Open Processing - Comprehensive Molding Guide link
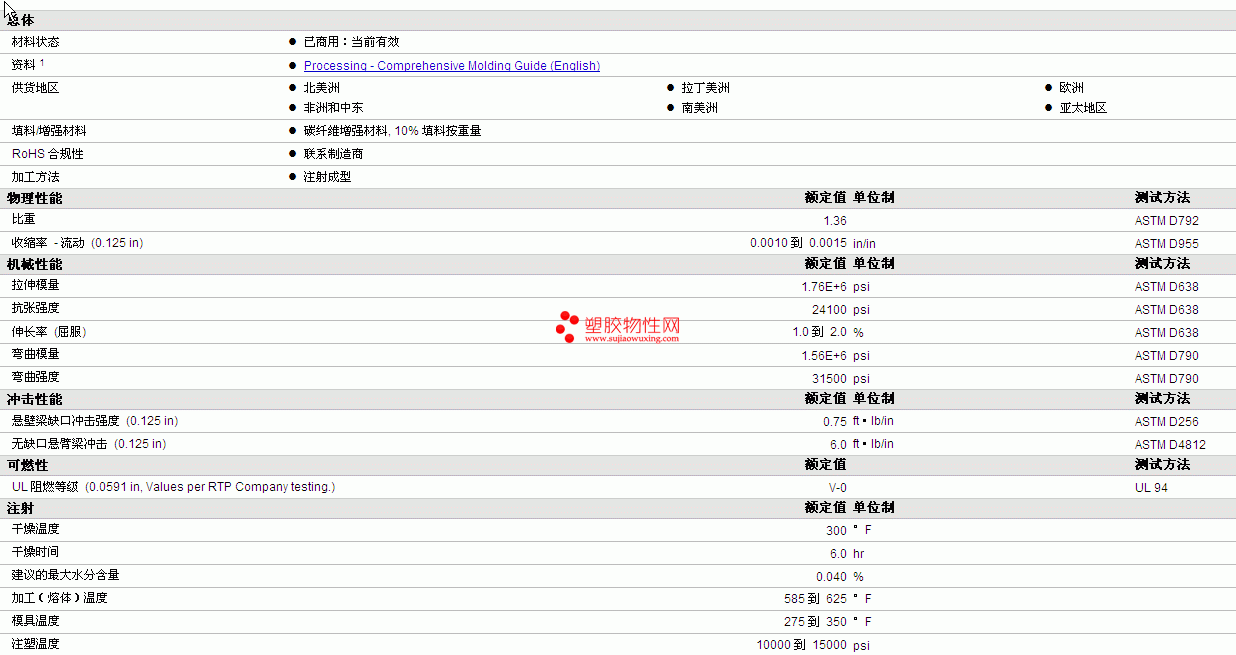This screenshot has width=1236, height=655. [x=452, y=66]
